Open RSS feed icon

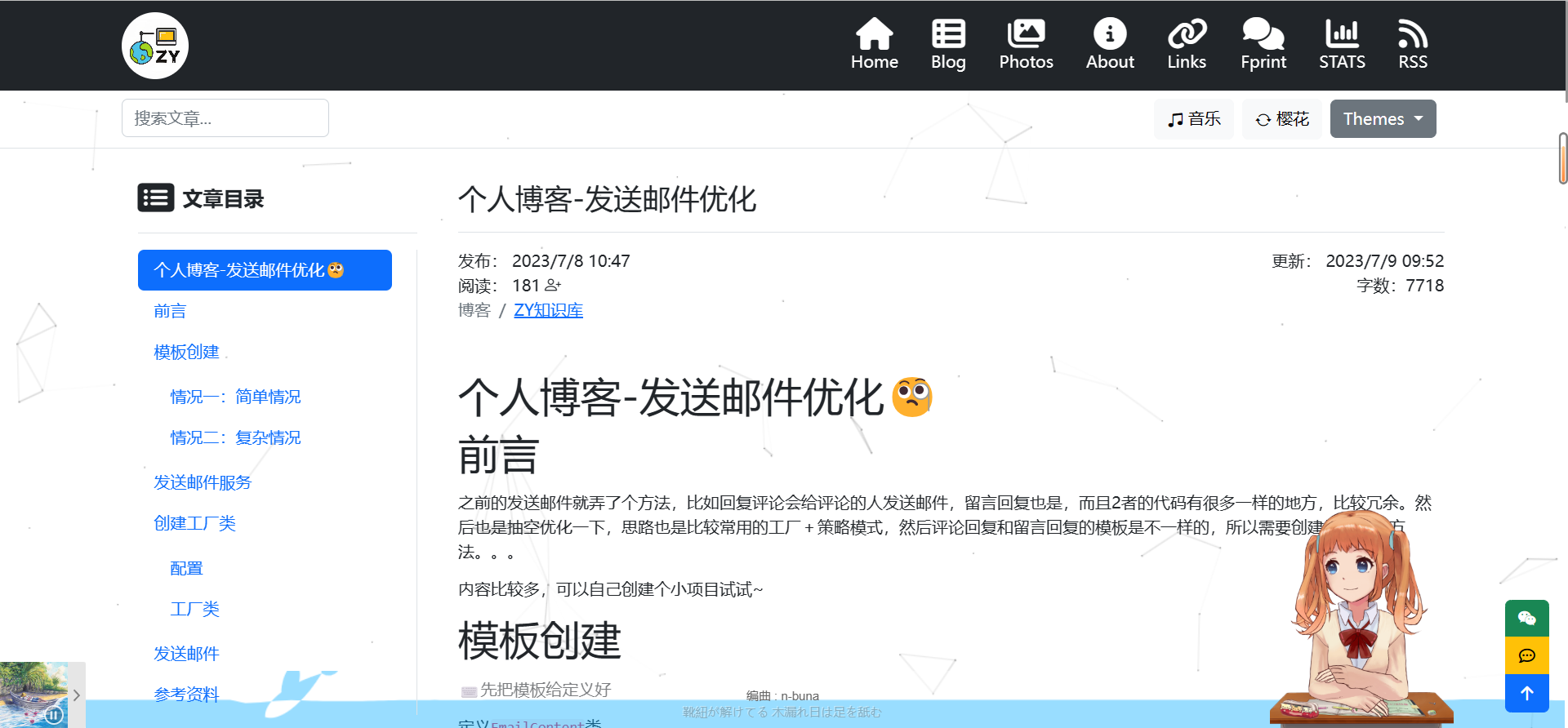(1413, 33)
